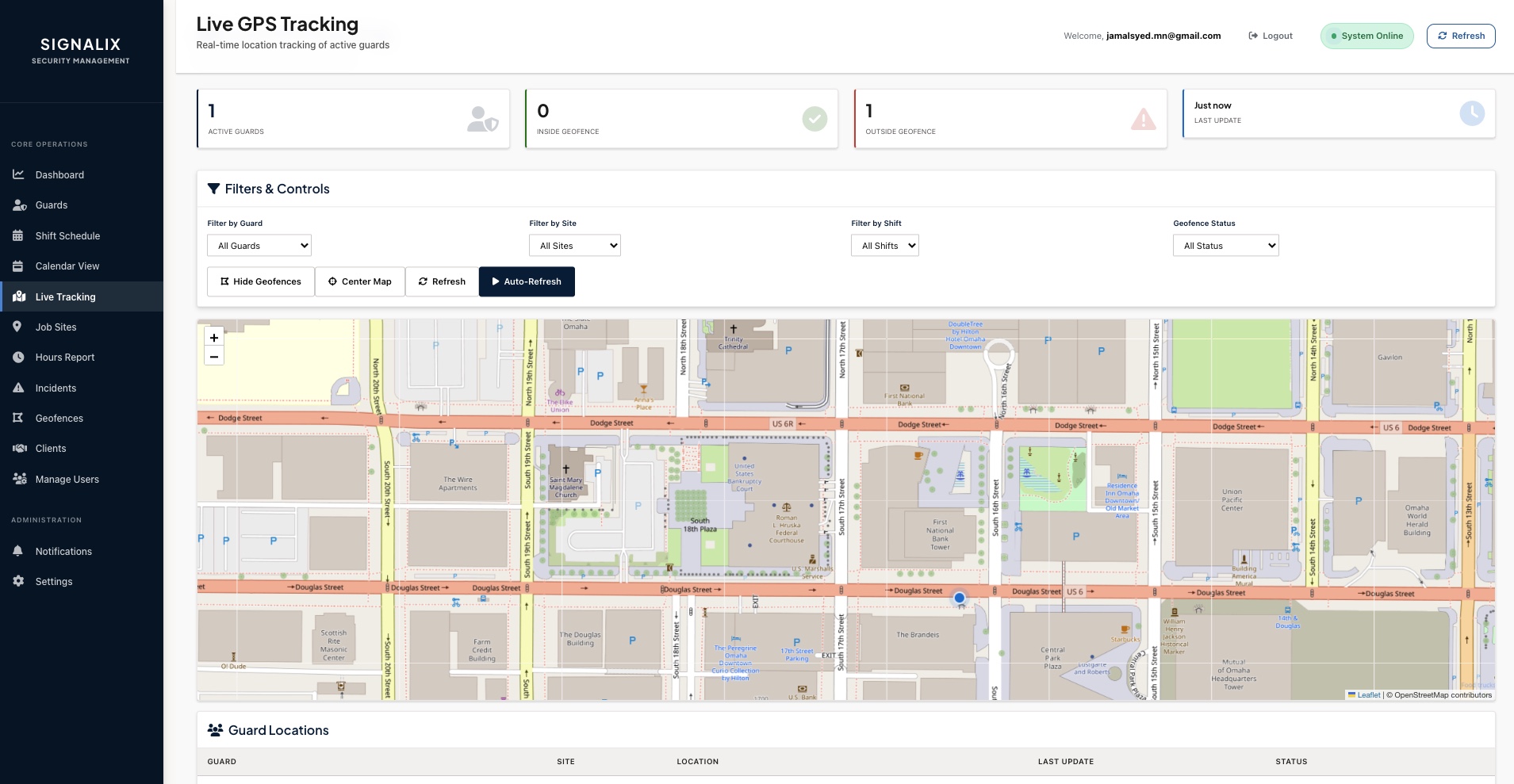Toggle the System Online status indicator
This screenshot has width=1514, height=784.
coord(1366,36)
